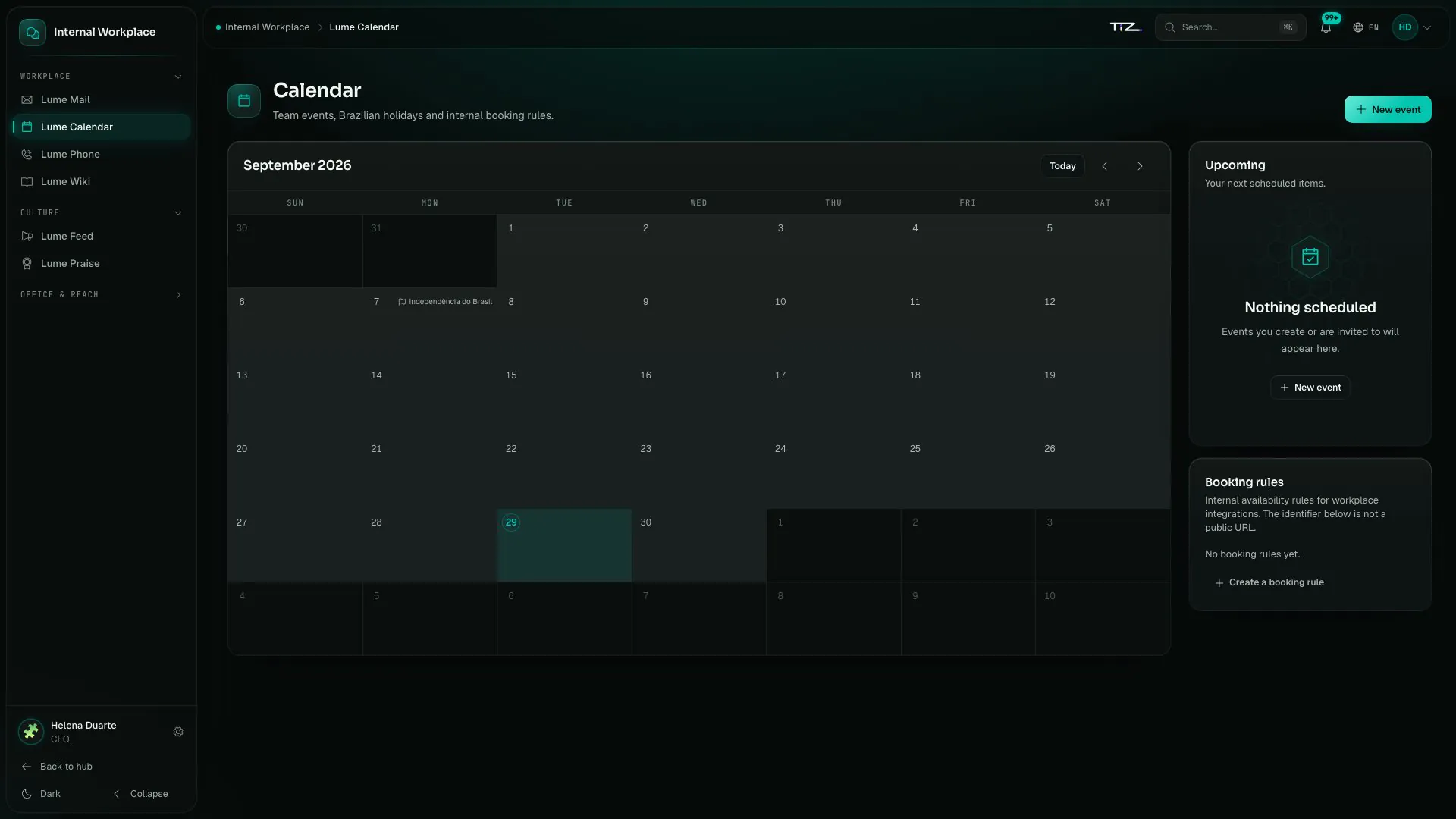This screenshot has width=1456, height=819.
Task: Click the Internal Workplace logo icon
Action: tap(33, 33)
